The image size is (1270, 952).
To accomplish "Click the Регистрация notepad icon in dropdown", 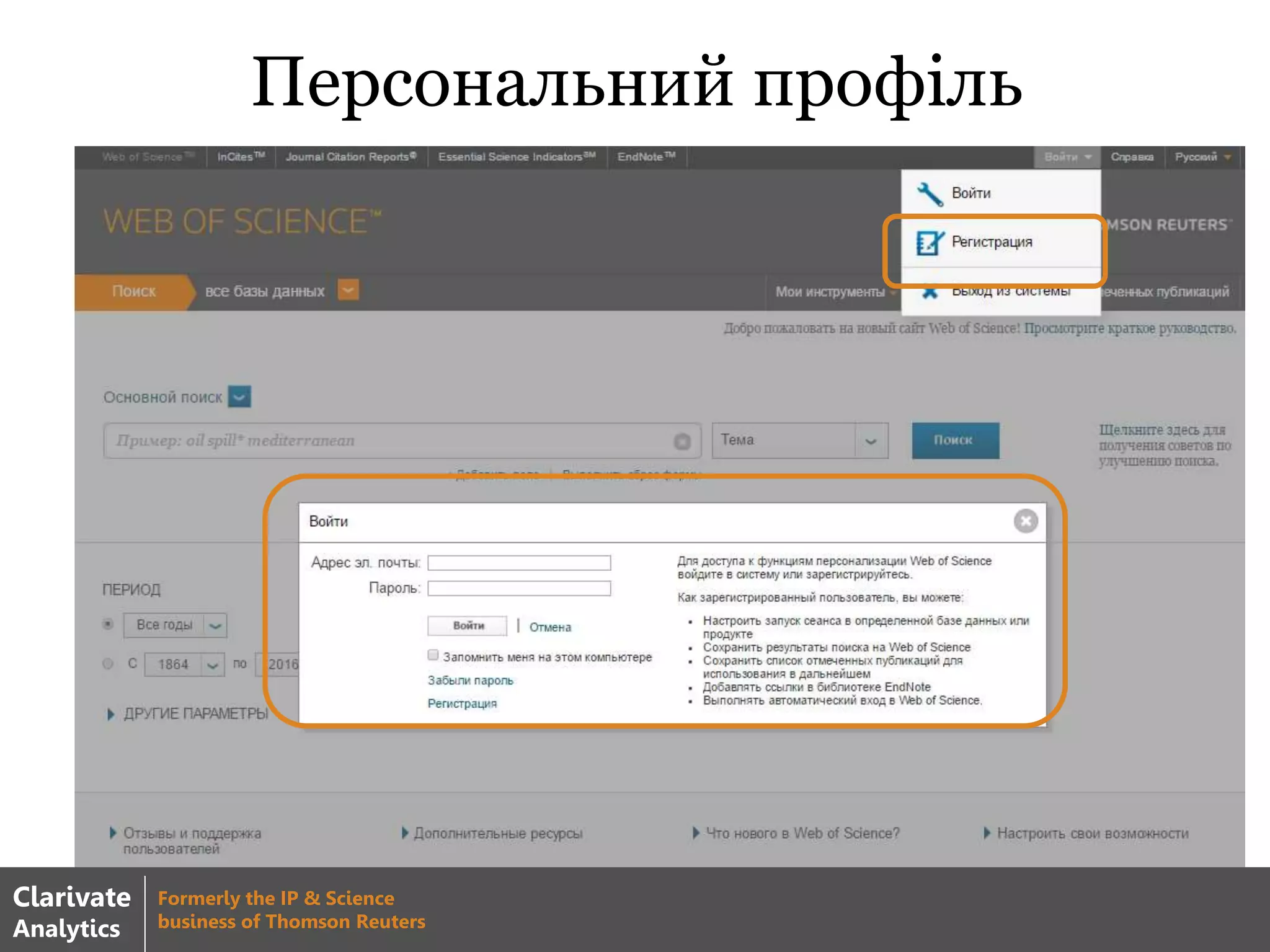I will pos(930,243).
